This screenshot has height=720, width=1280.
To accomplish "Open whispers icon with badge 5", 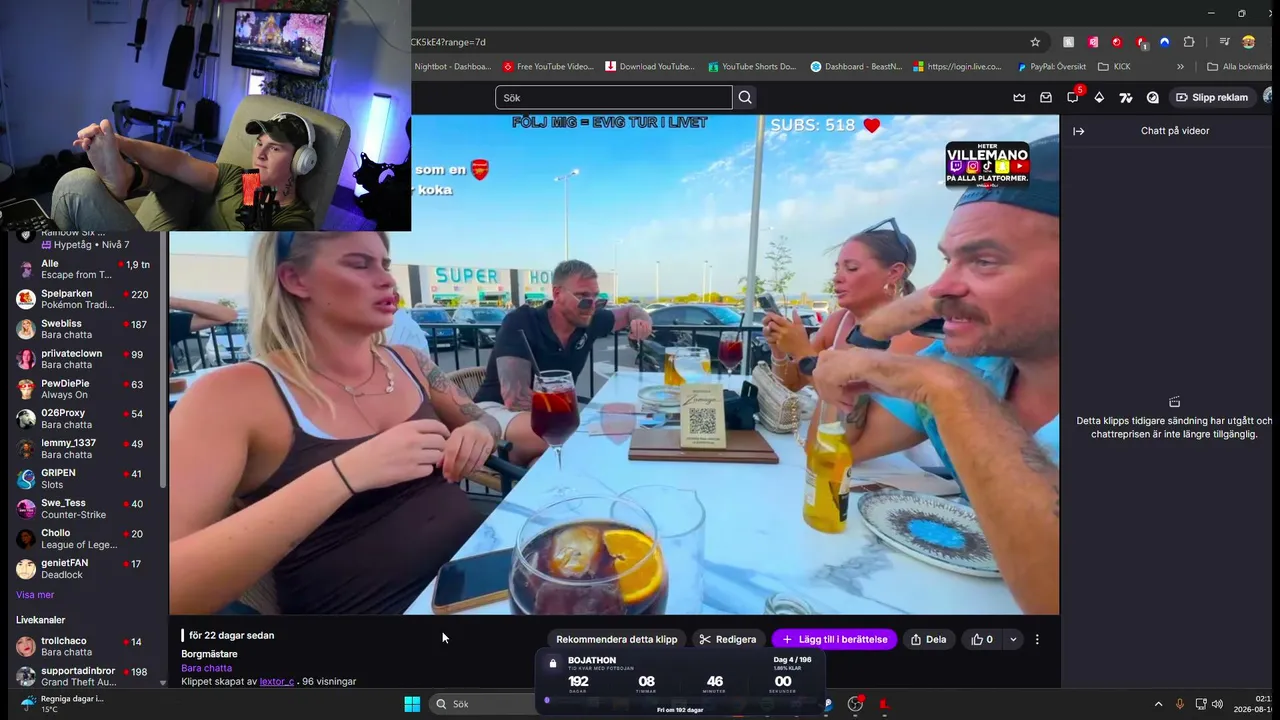I will point(1073,97).
